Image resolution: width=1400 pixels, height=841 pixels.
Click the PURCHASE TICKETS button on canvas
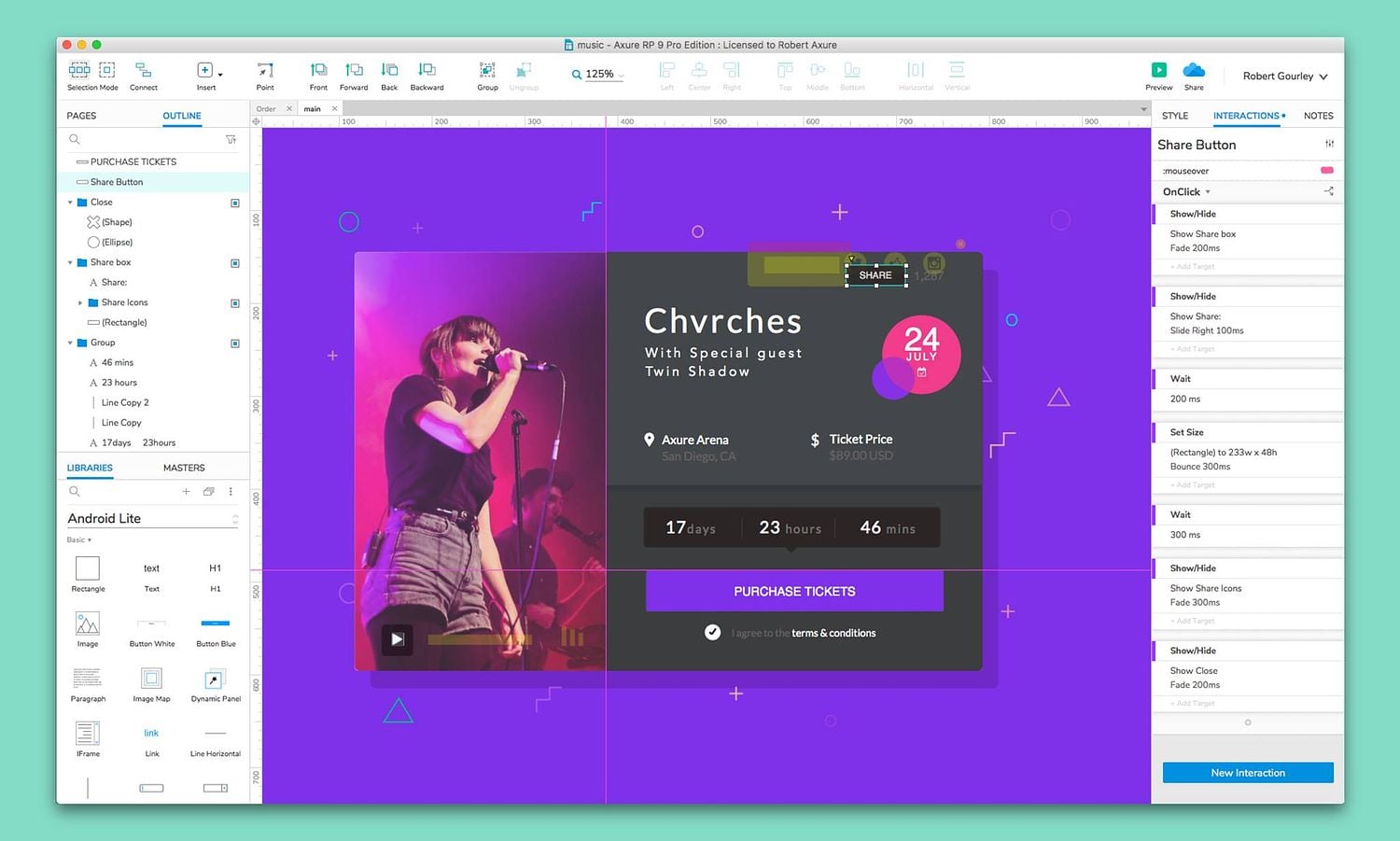pos(794,592)
